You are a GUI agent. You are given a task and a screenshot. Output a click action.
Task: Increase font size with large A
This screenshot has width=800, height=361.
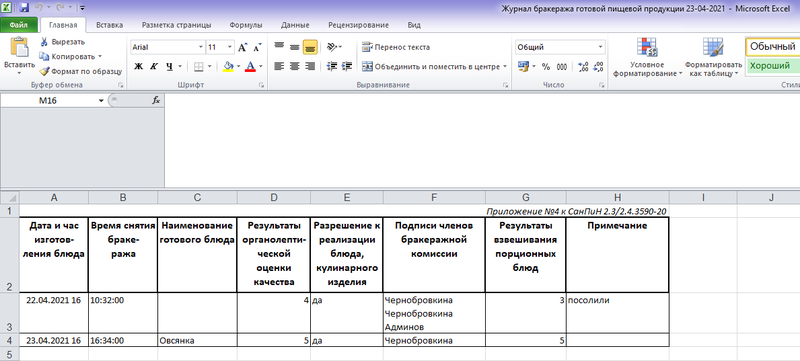(243, 47)
